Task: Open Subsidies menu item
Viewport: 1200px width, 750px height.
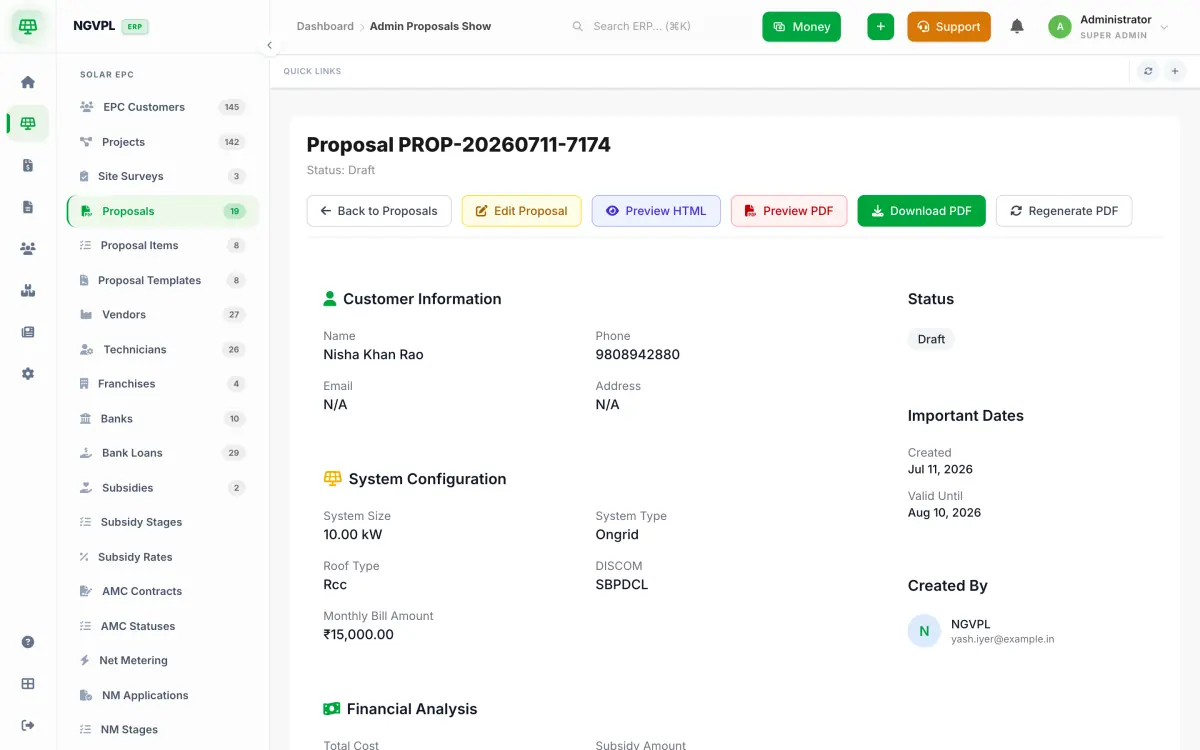Action: pos(162,488)
